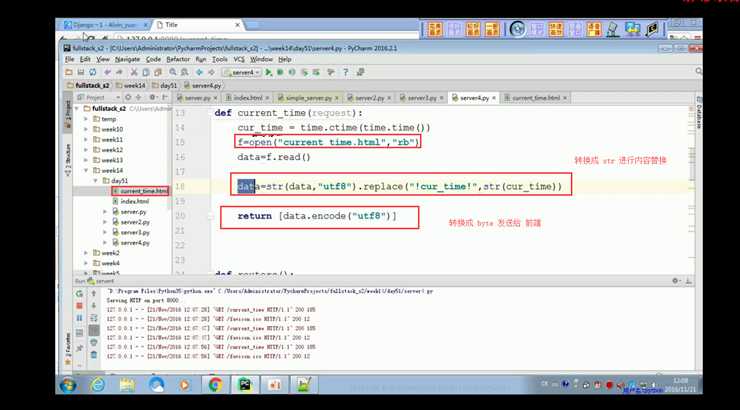Toggle the Structure tool window side button
Image resolution: width=740 pixels, height=410 pixels.
tap(67, 160)
